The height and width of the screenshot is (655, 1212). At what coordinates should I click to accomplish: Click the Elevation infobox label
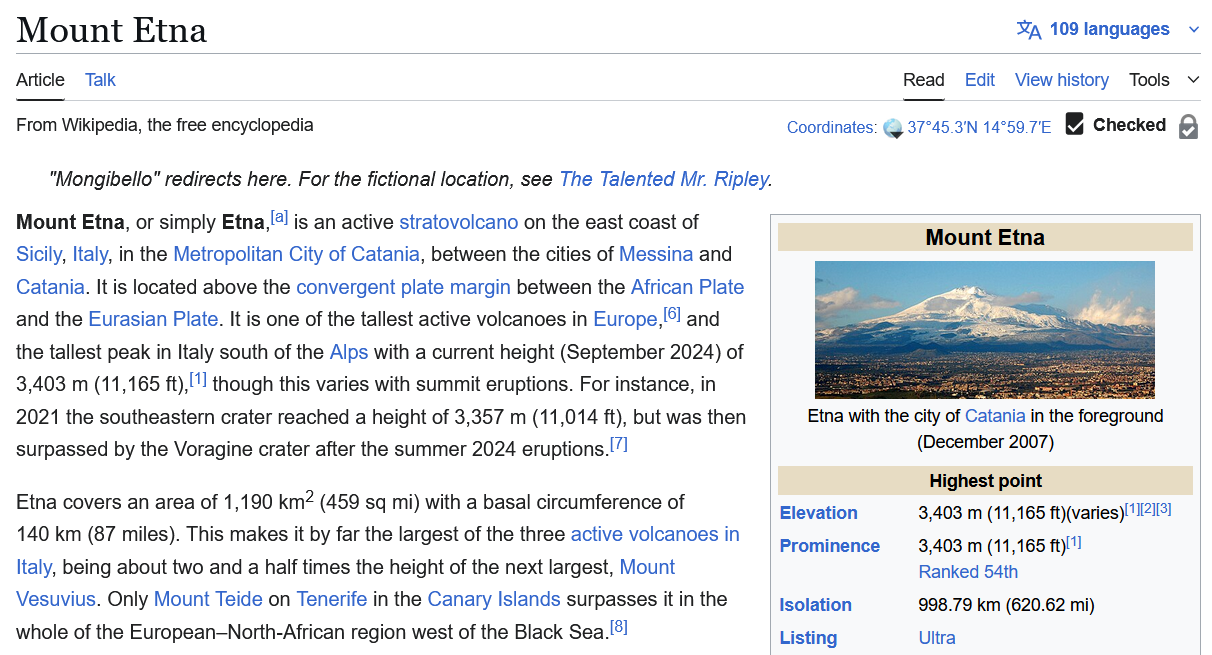click(819, 513)
